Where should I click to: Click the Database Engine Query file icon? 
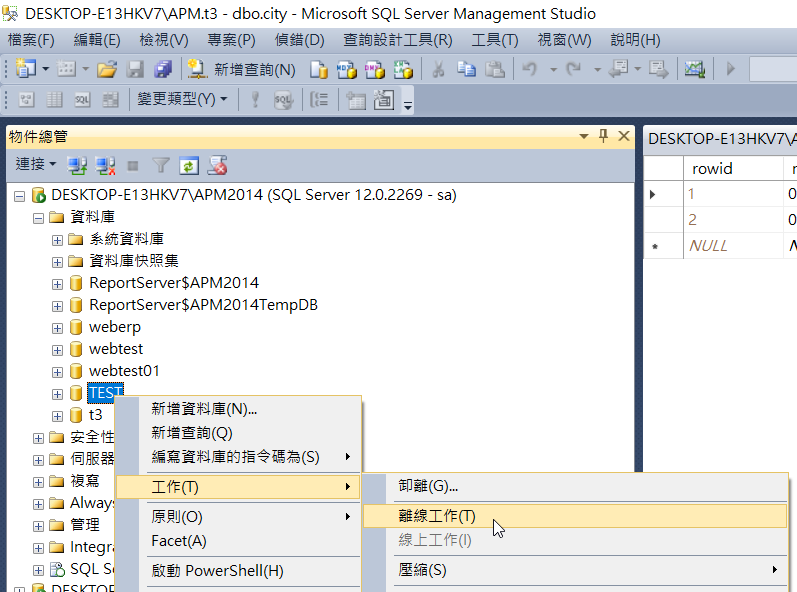[319, 70]
